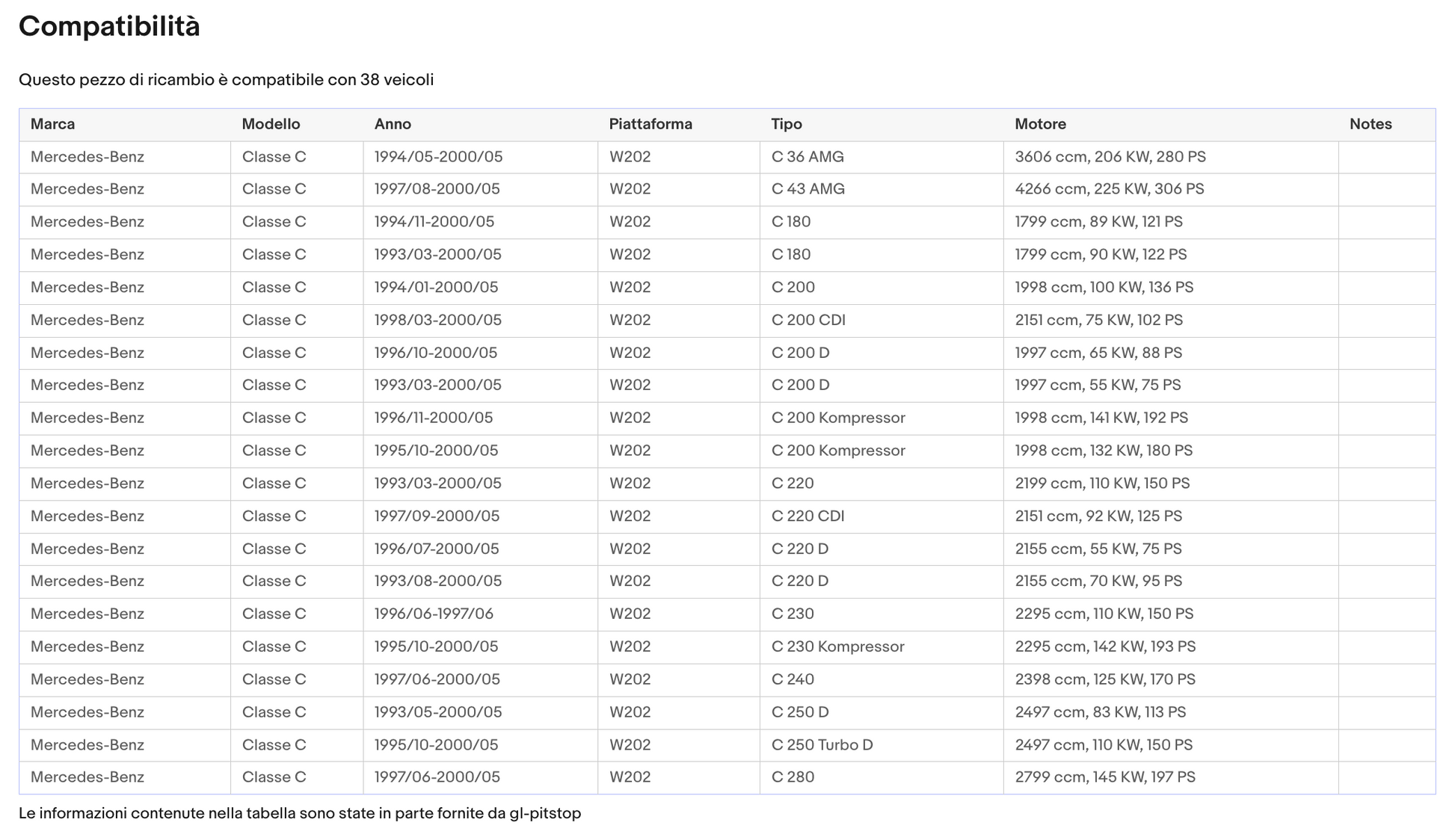The image size is (1455, 840).
Task: Click the text 'Questo pezzo di ricambio è compatibile con 38 veicoli'
Action: 226,80
